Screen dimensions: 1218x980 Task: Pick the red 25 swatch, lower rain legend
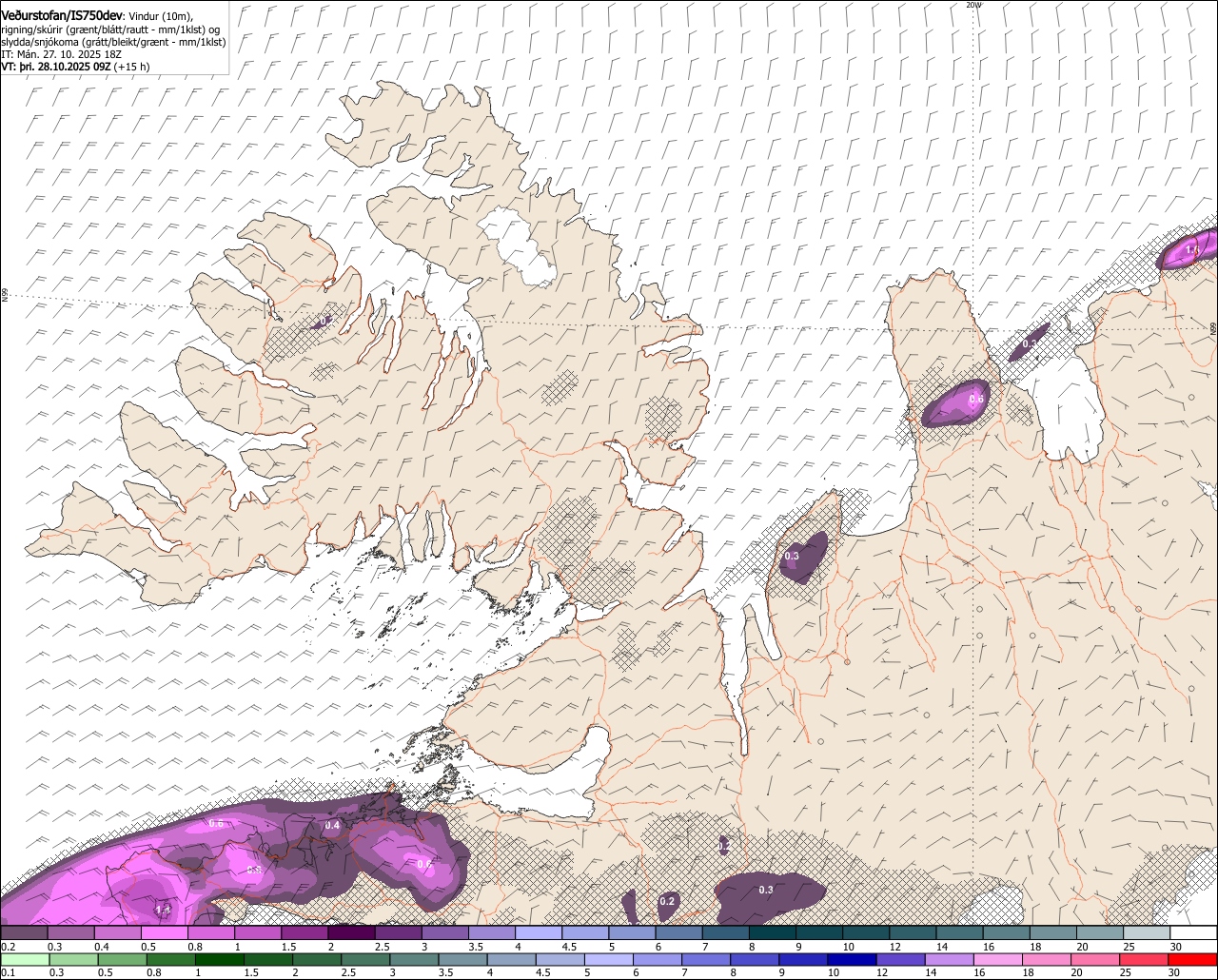(x=1144, y=960)
